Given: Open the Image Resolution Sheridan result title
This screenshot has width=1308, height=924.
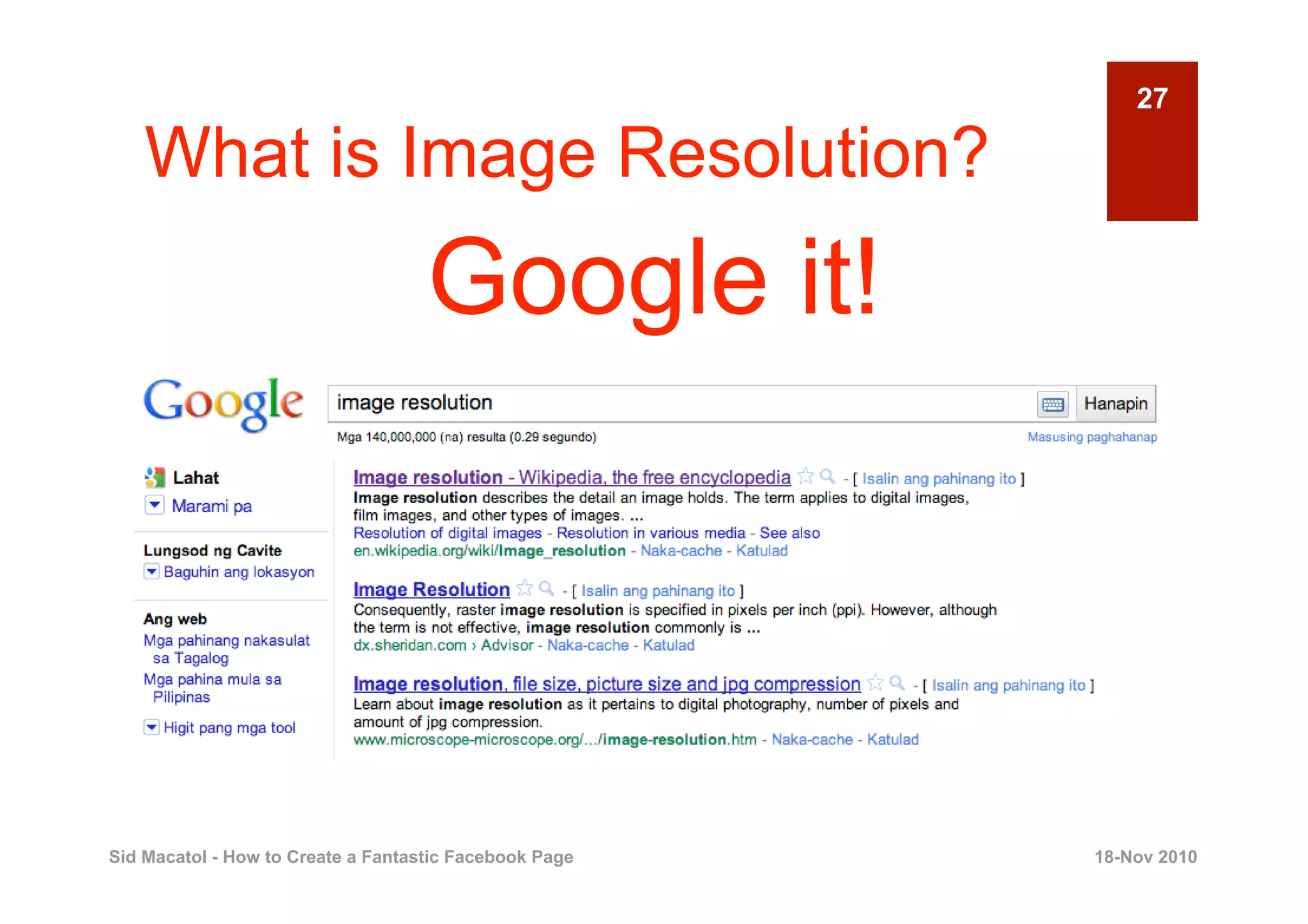Looking at the screenshot, I should (431, 589).
